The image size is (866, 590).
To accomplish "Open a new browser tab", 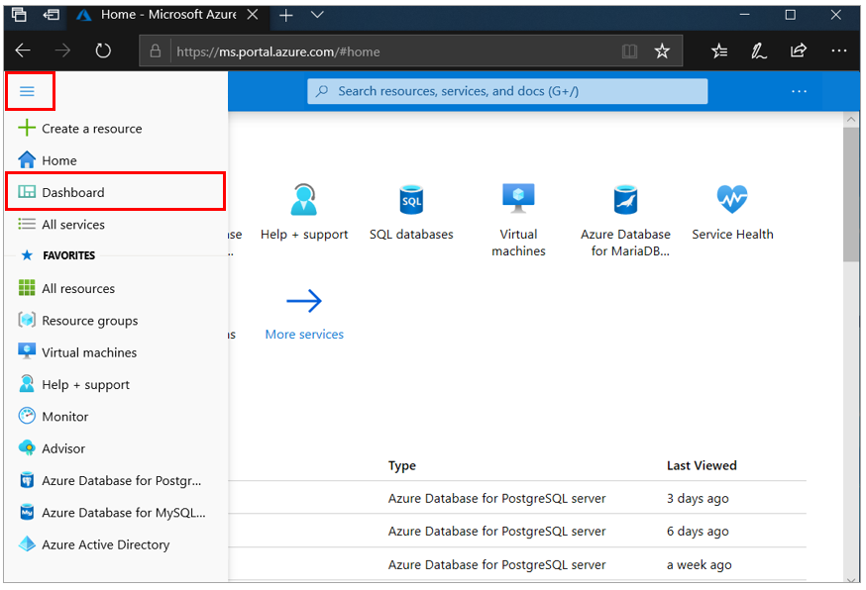I will coord(286,15).
